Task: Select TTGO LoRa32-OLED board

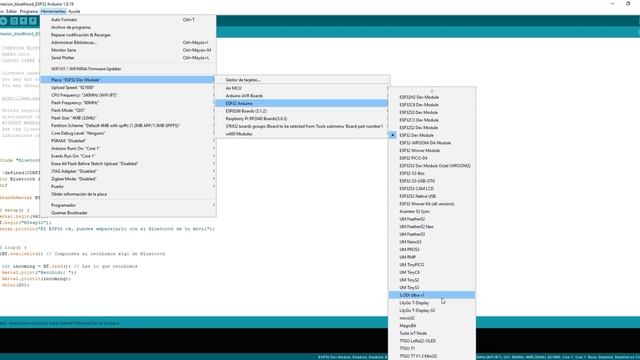Action: (x=432, y=341)
